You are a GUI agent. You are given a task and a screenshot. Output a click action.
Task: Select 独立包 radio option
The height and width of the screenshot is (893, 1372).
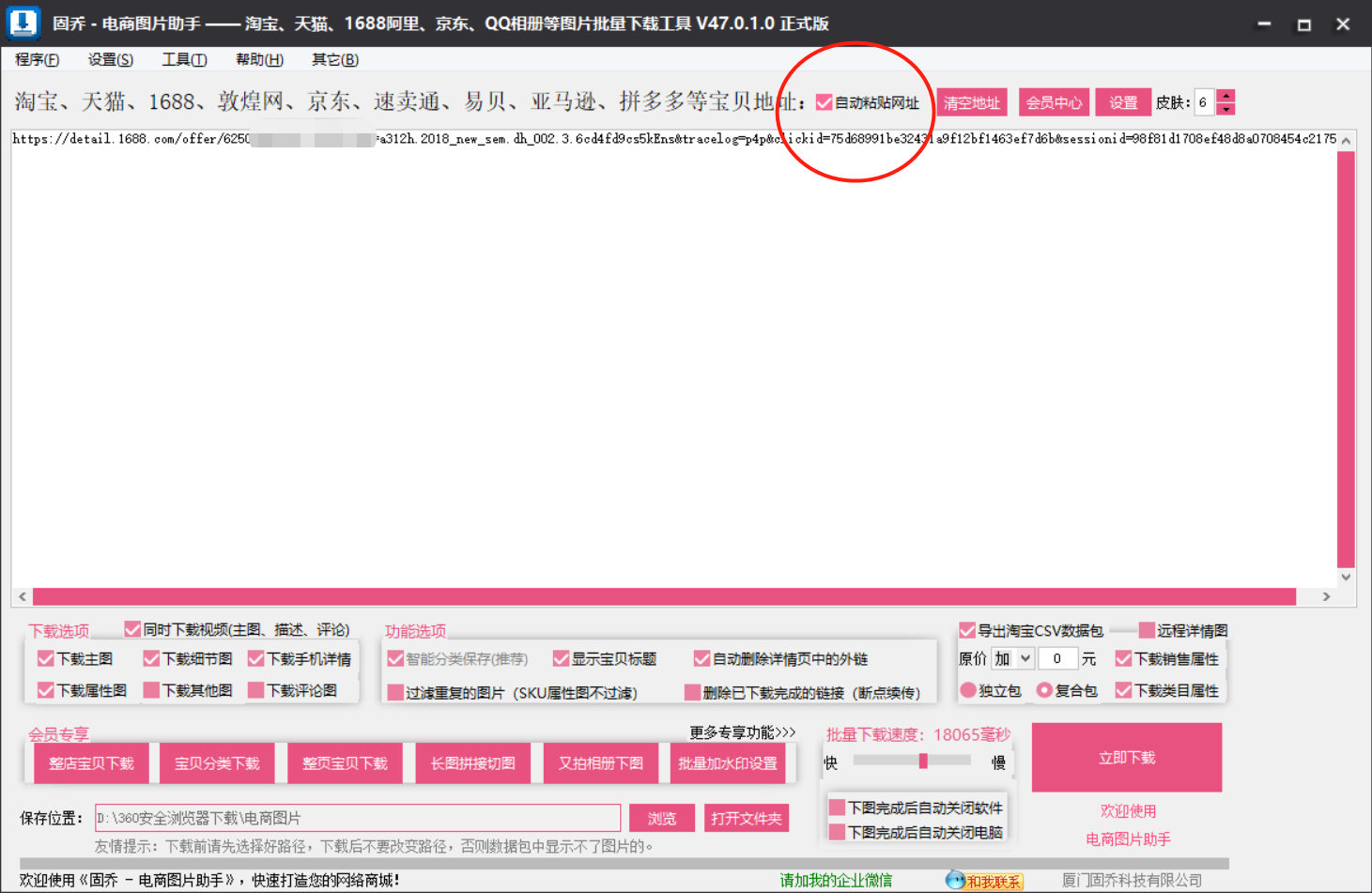pyautogui.click(x=968, y=690)
